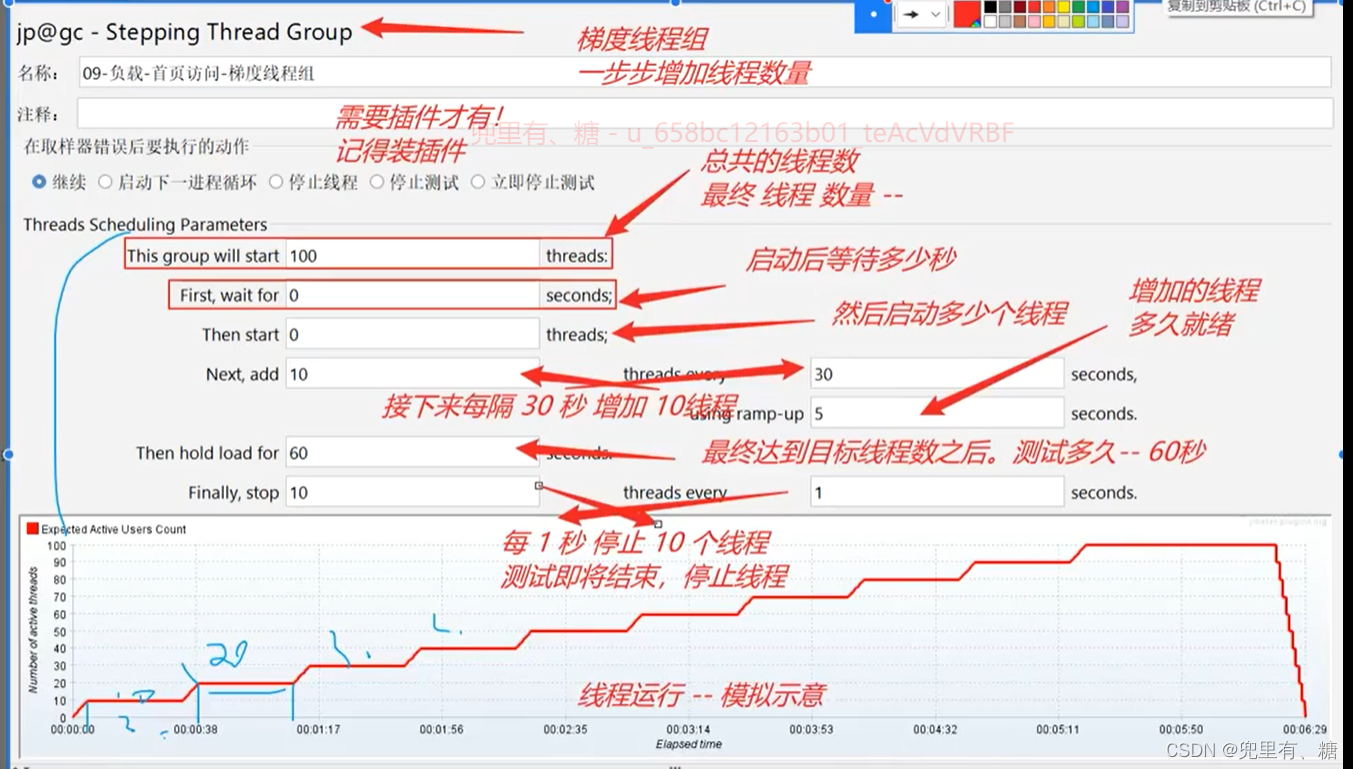Image resolution: width=1353 pixels, height=769 pixels.
Task: Pick the pink color swatch
Action: 1035,21
